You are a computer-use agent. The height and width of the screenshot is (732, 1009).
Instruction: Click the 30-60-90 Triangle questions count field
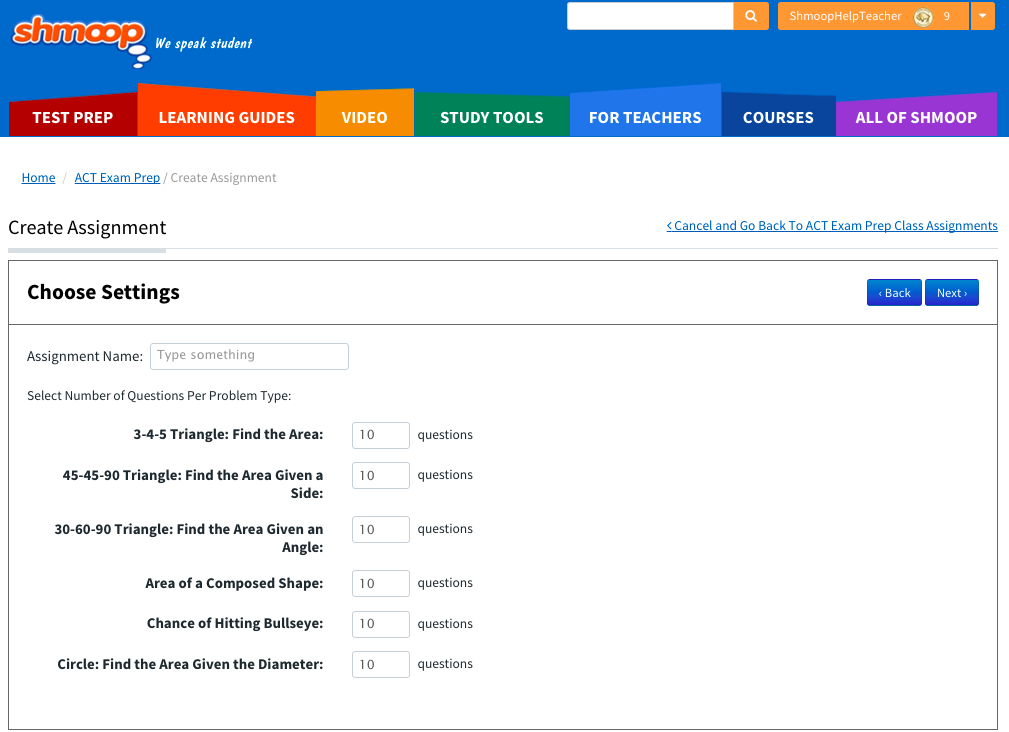click(x=381, y=529)
